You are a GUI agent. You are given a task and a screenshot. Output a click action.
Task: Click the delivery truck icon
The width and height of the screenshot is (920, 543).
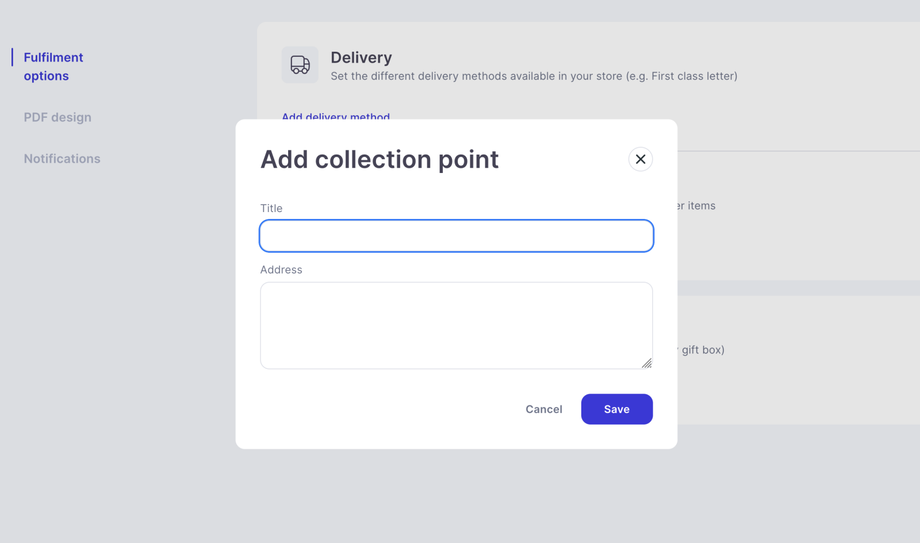[300, 65]
